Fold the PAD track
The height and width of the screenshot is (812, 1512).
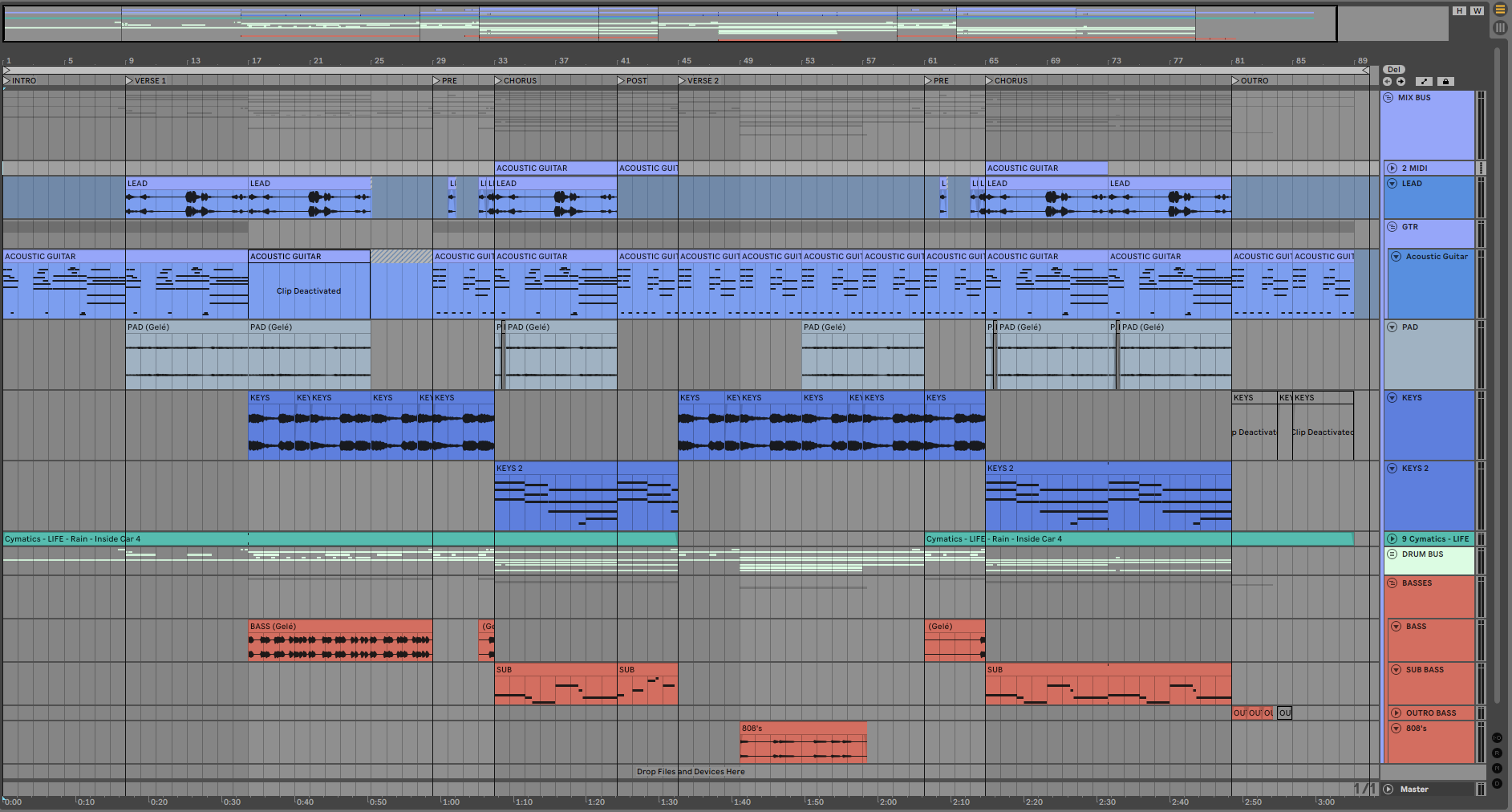point(1392,327)
